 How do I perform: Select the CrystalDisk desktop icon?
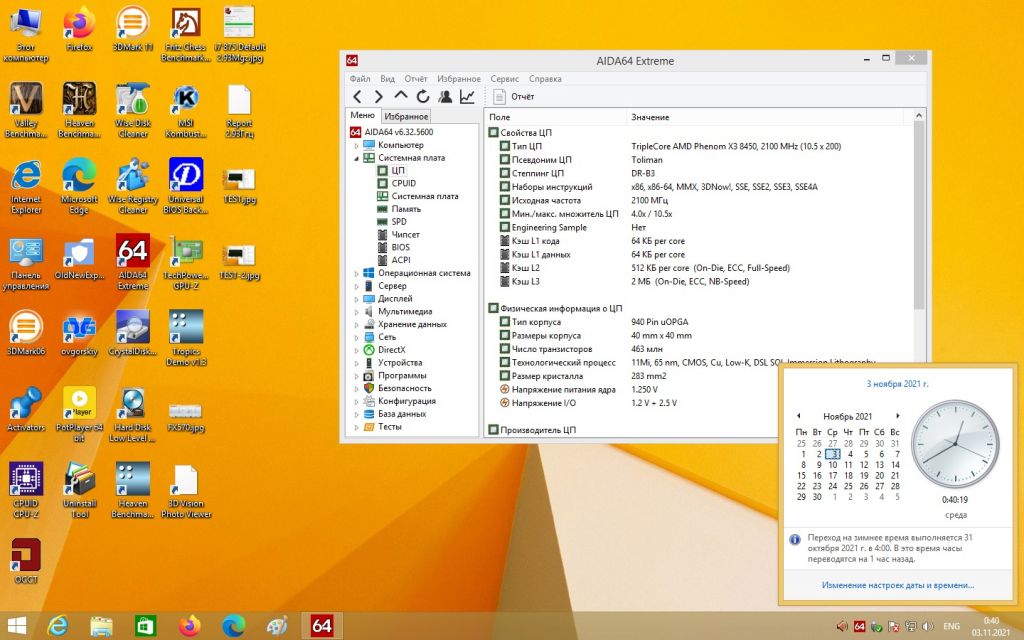pos(133,333)
